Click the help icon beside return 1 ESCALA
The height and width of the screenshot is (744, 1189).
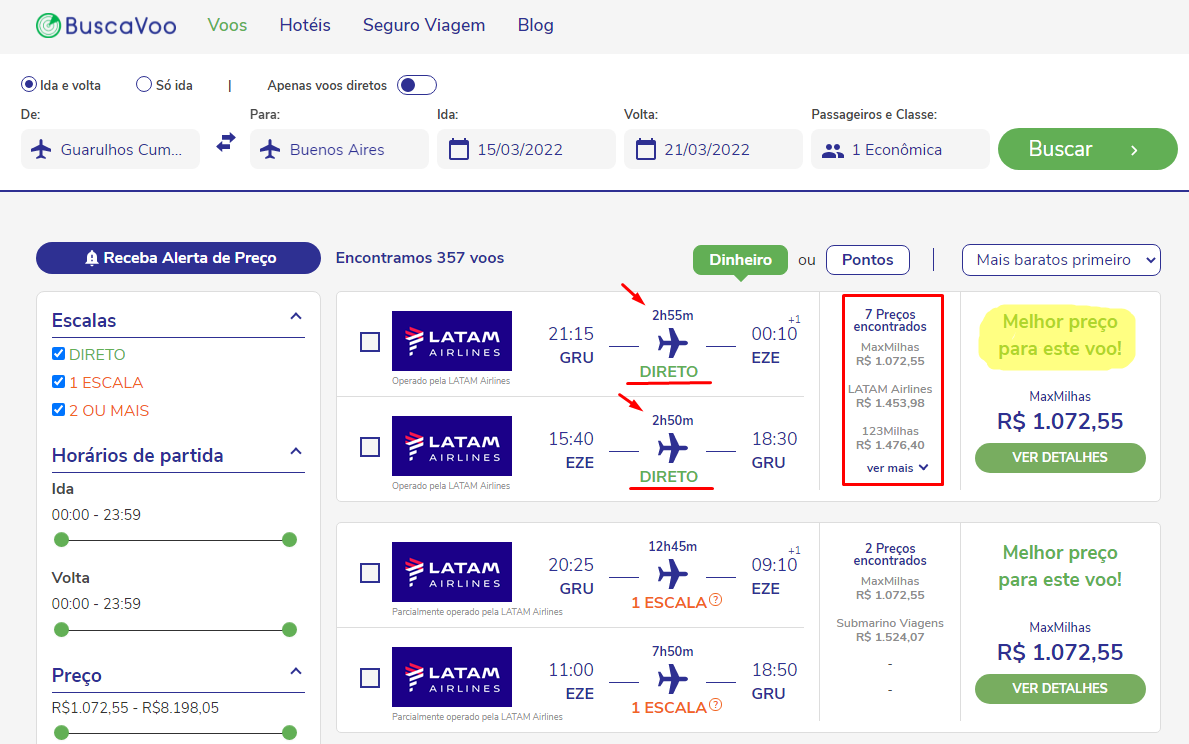(715, 705)
